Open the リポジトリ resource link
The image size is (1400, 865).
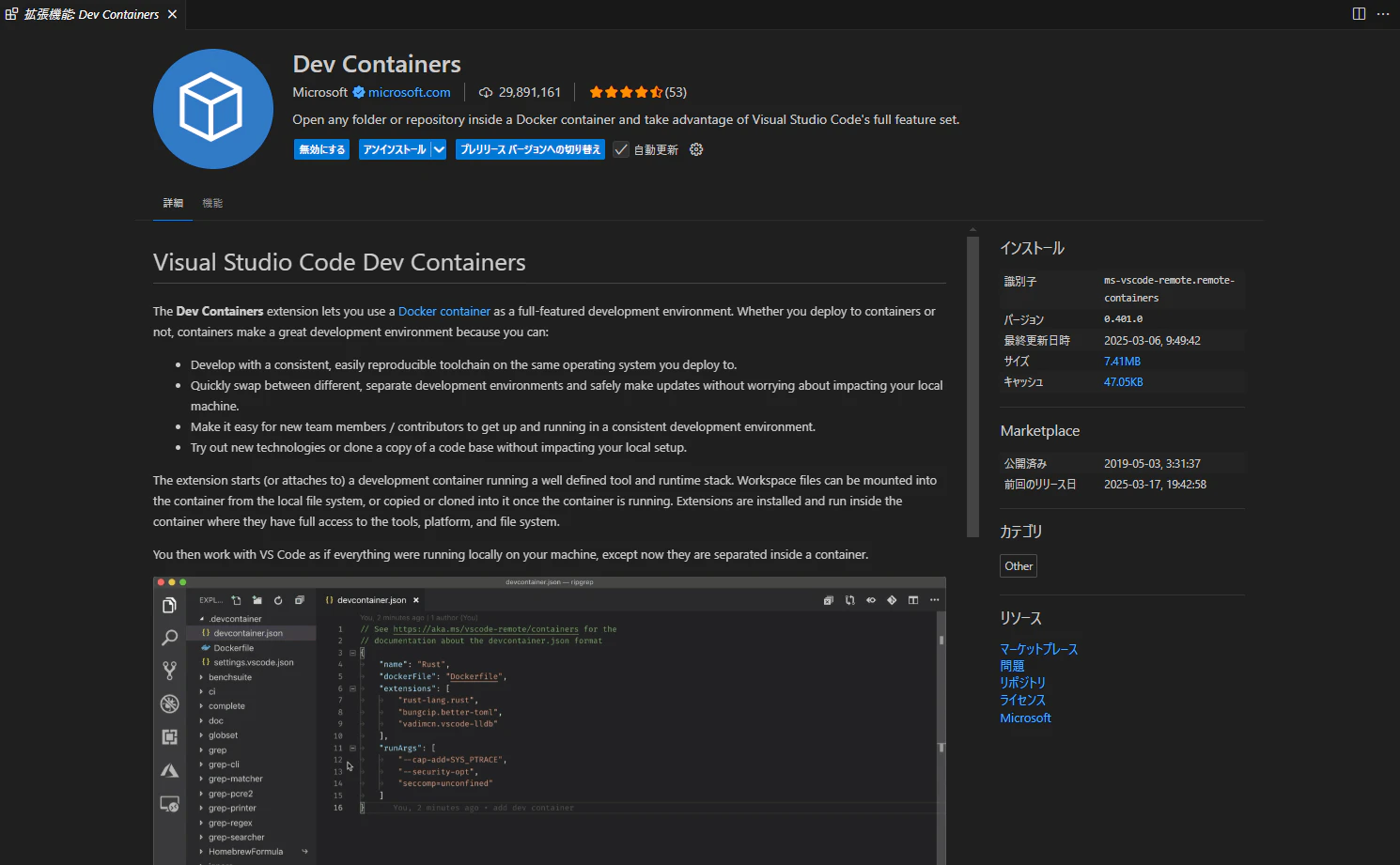(1023, 683)
